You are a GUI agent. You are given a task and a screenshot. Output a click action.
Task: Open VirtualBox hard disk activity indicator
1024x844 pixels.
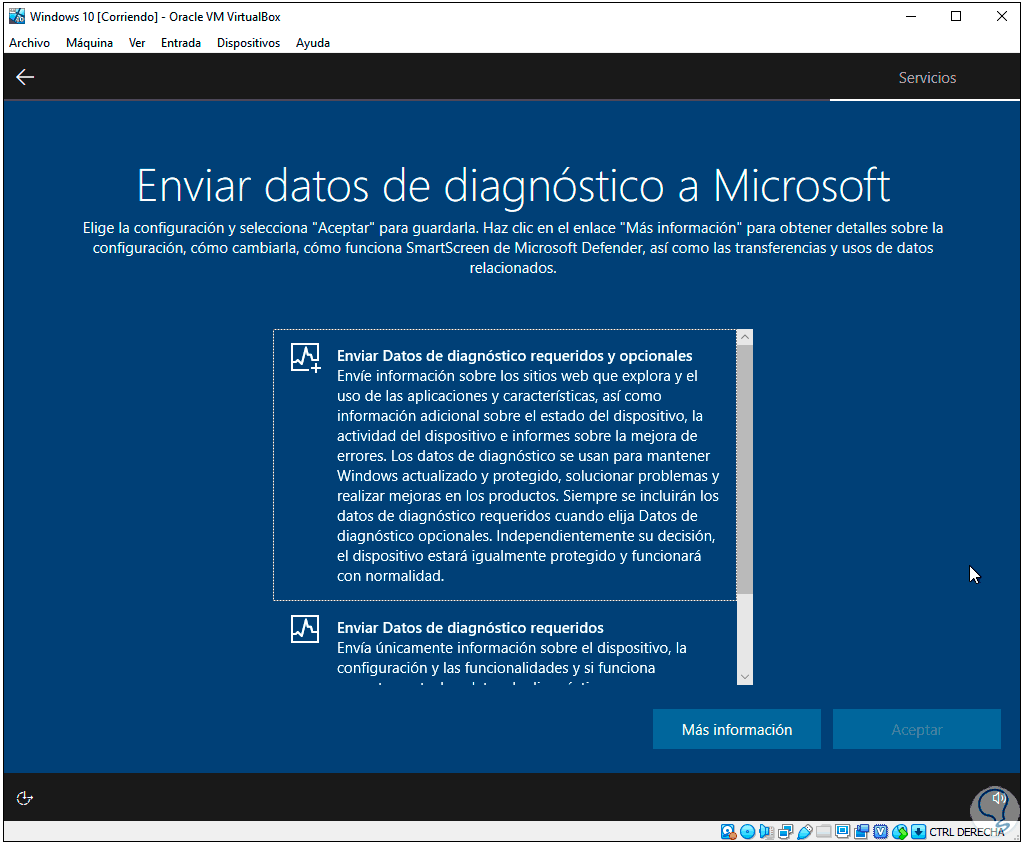[x=728, y=832]
